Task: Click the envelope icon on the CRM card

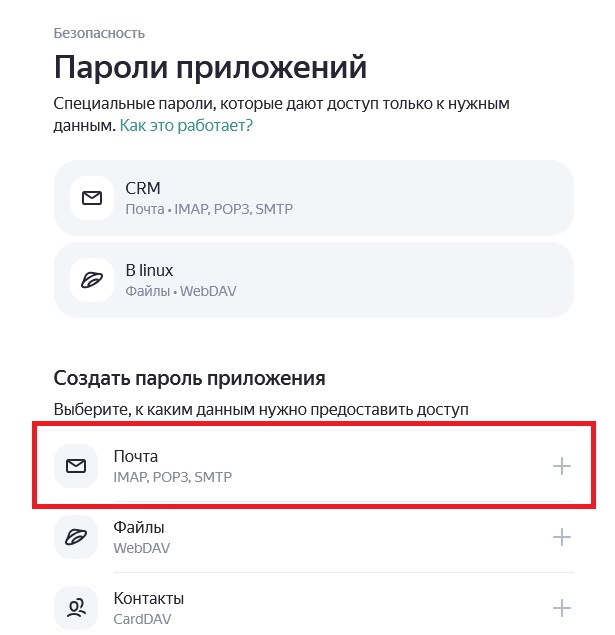Action: (x=92, y=198)
